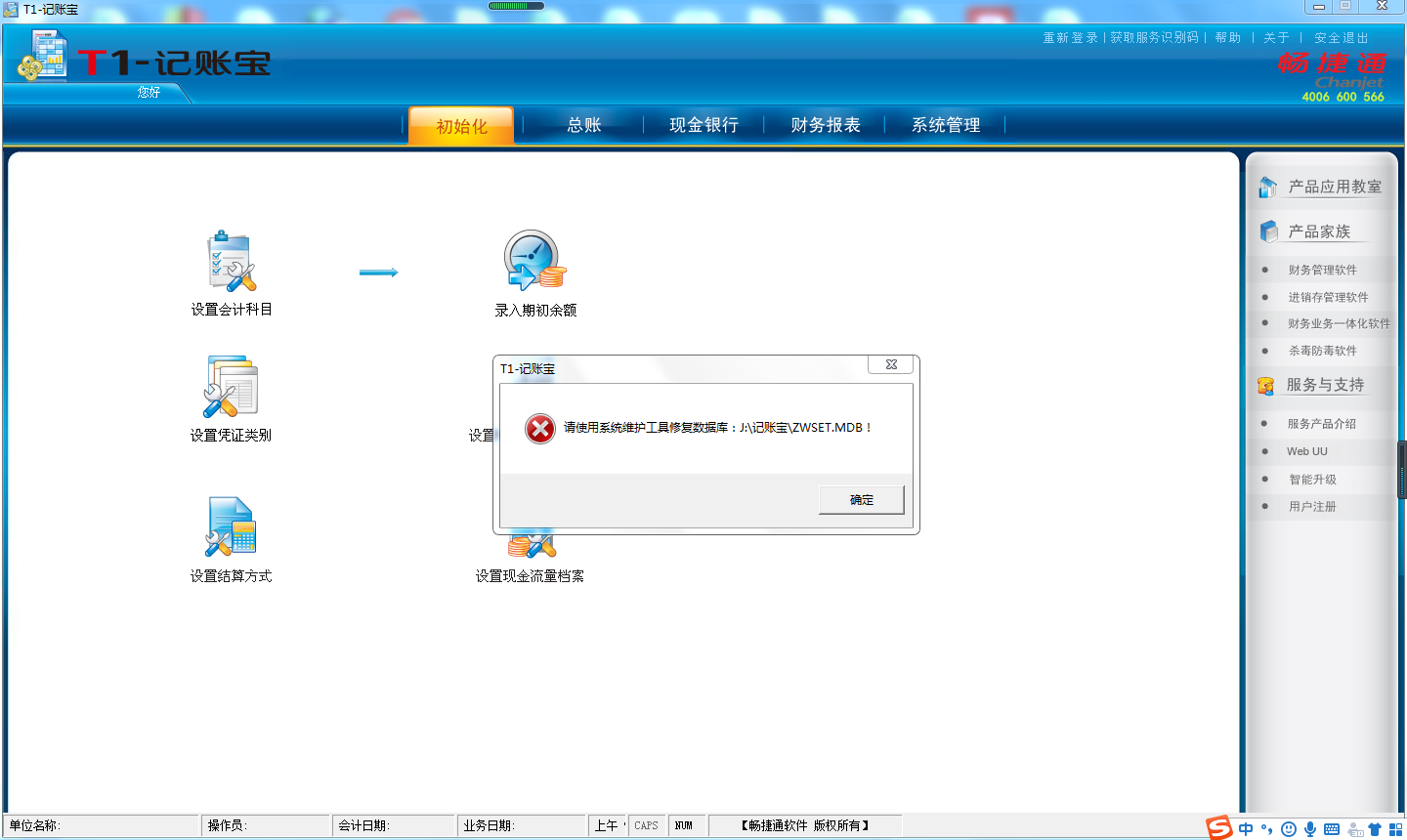
Task: Open the 录入期初余额 icon
Action: tap(534, 261)
